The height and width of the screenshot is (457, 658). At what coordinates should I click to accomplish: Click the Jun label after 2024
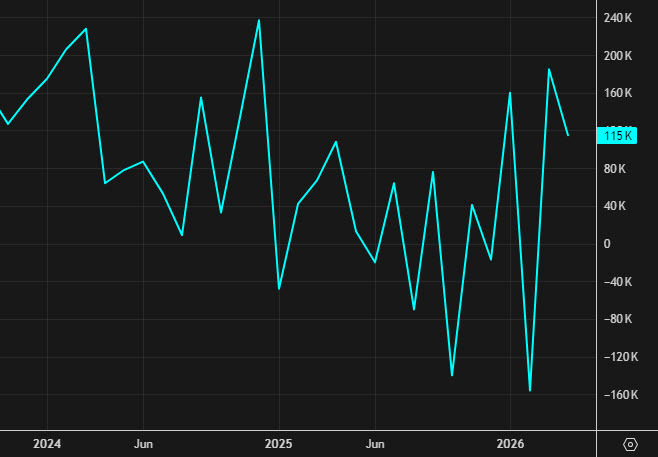(144, 444)
